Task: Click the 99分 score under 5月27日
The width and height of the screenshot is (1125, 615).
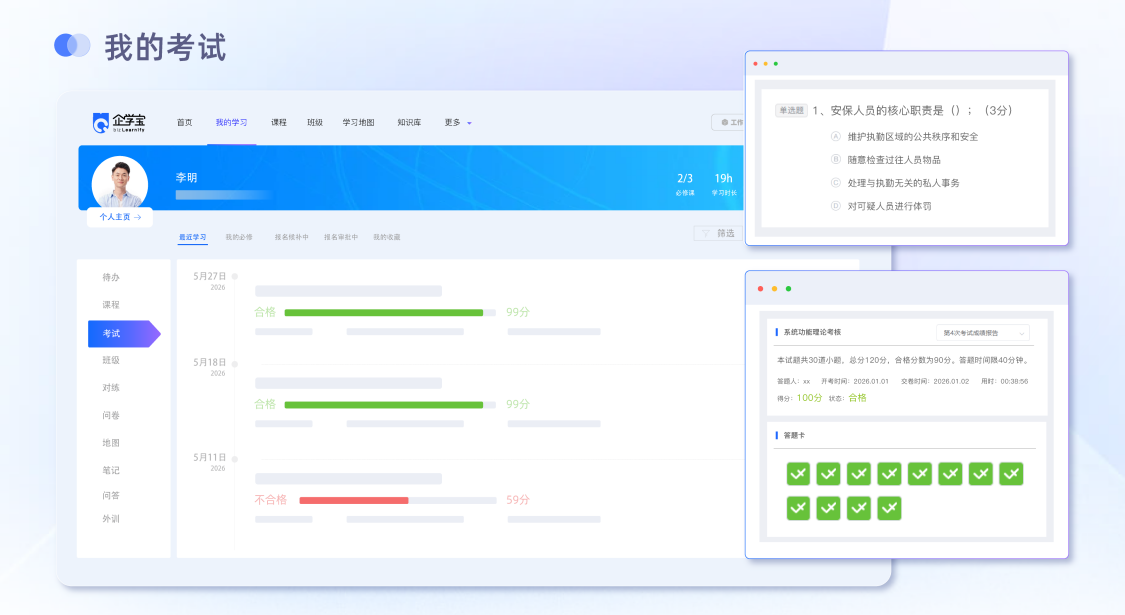Action: pos(517,312)
